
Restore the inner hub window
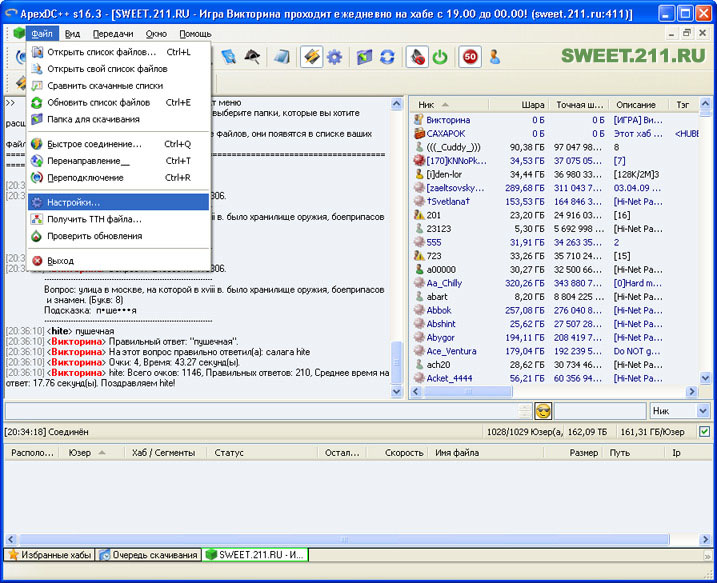tap(686, 33)
